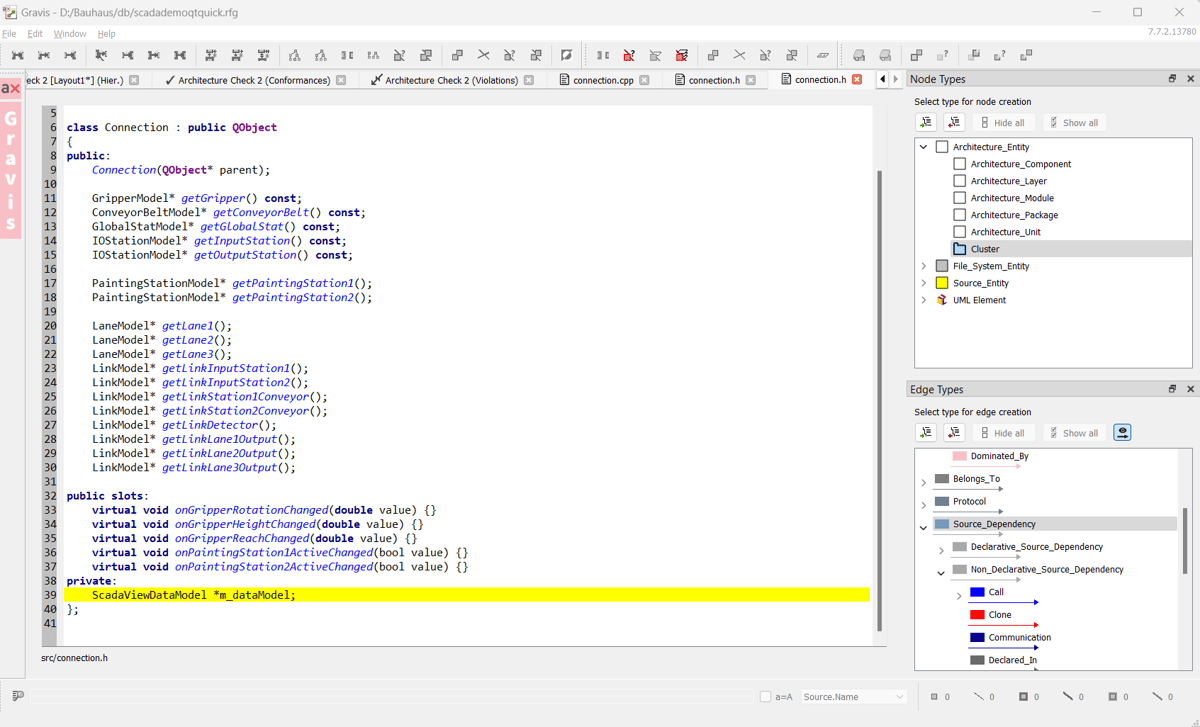
Task: Close the connection.cpp tab
Action: coord(644,80)
